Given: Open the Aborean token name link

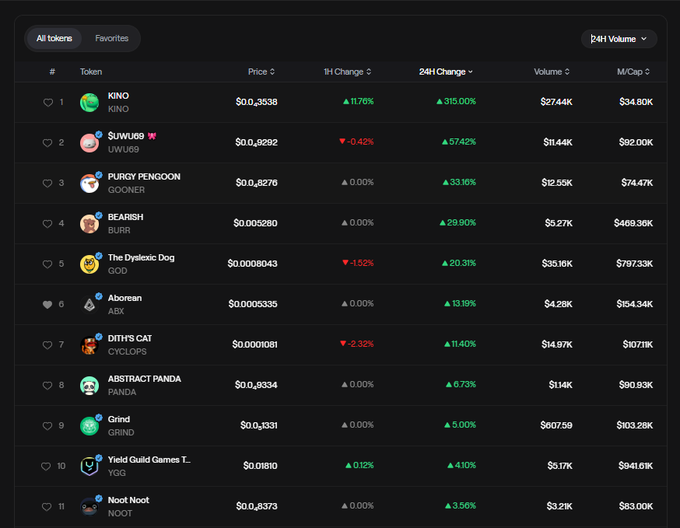Looking at the screenshot, I should [x=125, y=298].
